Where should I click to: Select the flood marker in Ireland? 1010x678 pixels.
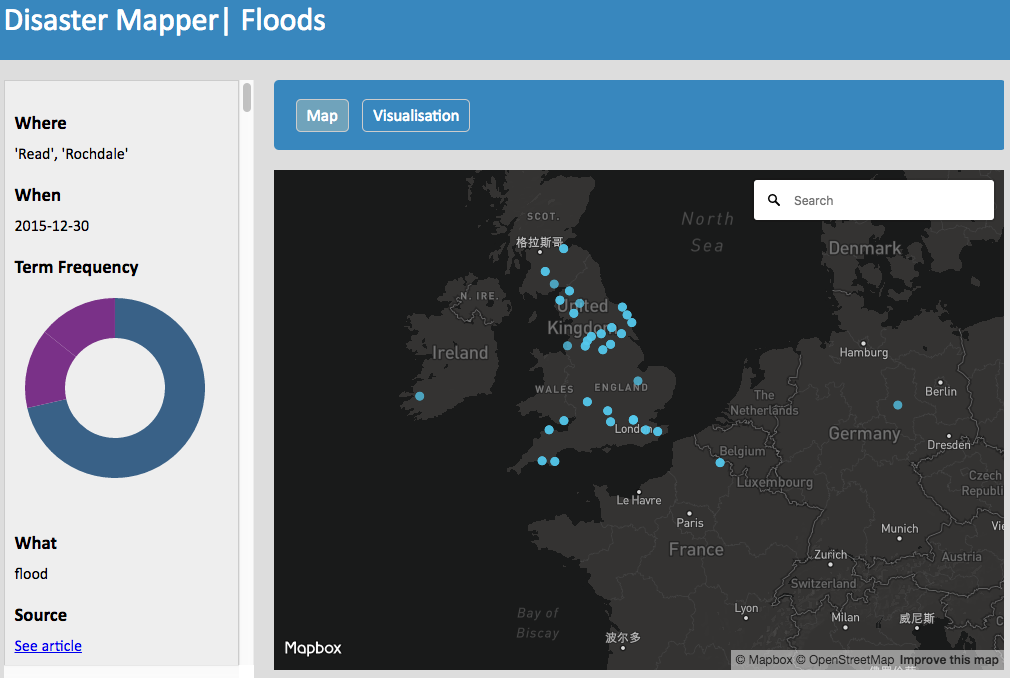(419, 396)
